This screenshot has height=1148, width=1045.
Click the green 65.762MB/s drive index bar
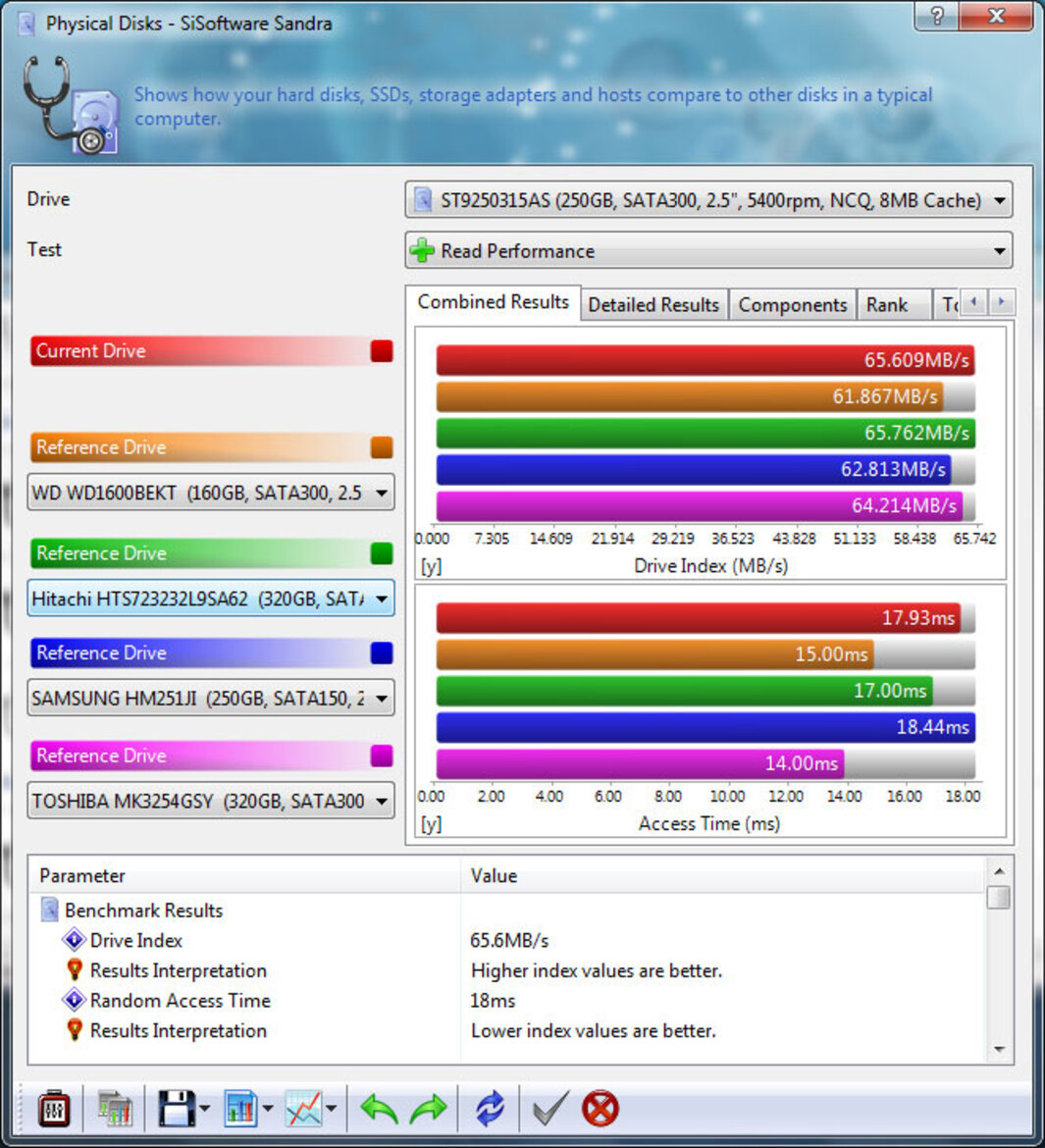coord(705,433)
